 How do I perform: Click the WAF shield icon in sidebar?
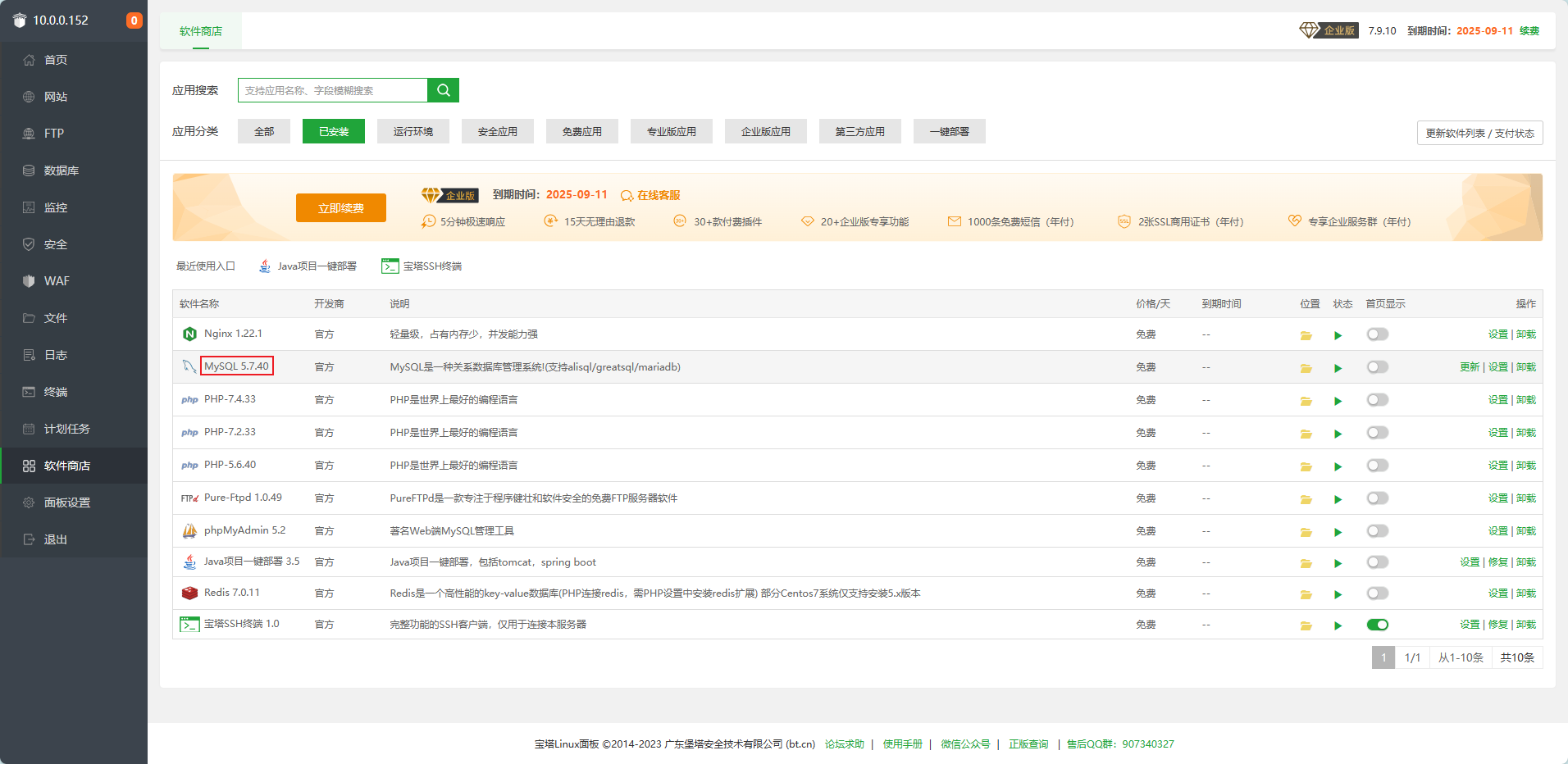point(29,281)
